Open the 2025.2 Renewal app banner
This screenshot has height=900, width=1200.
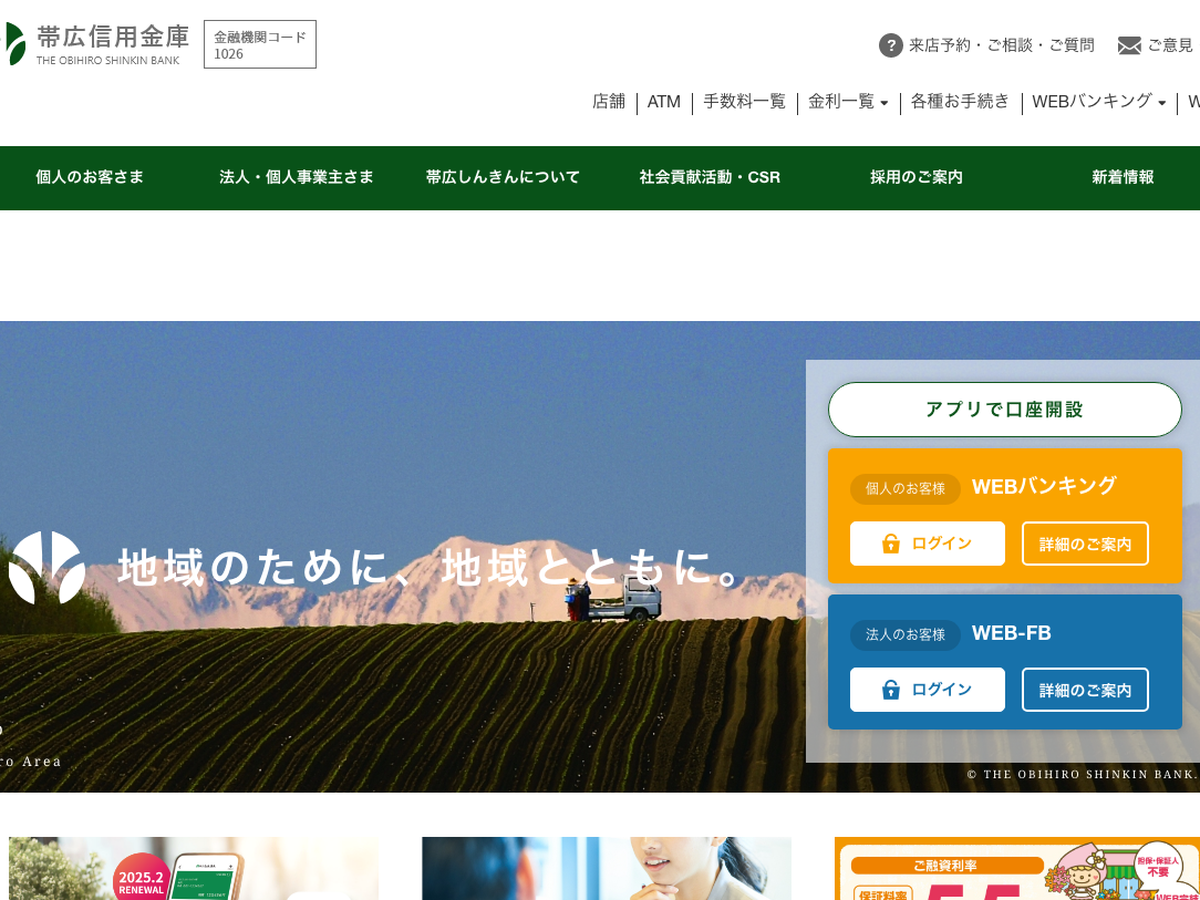[194, 869]
